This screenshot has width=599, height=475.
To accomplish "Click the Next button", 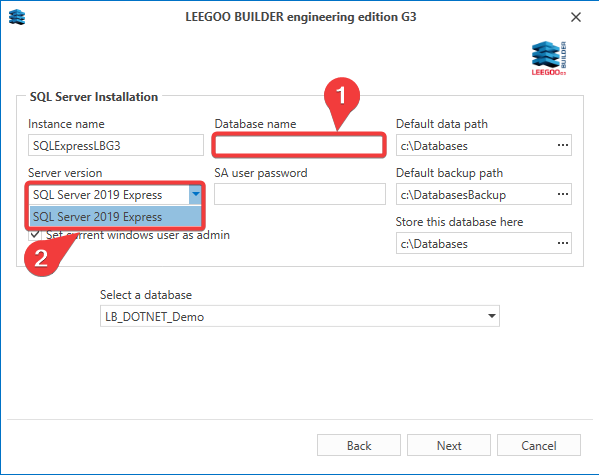I will point(449,445).
